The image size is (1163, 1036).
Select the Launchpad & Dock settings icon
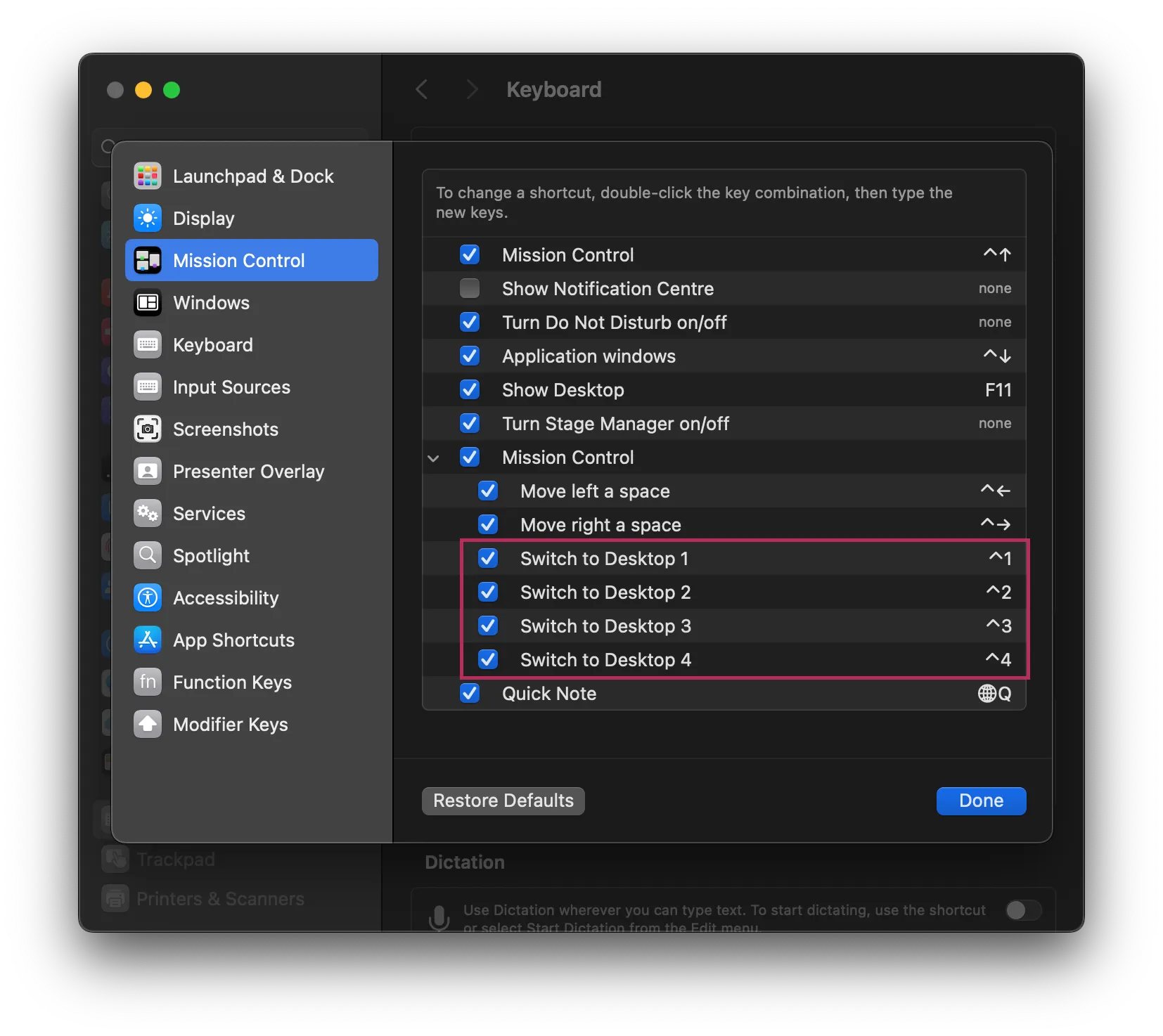(148, 176)
